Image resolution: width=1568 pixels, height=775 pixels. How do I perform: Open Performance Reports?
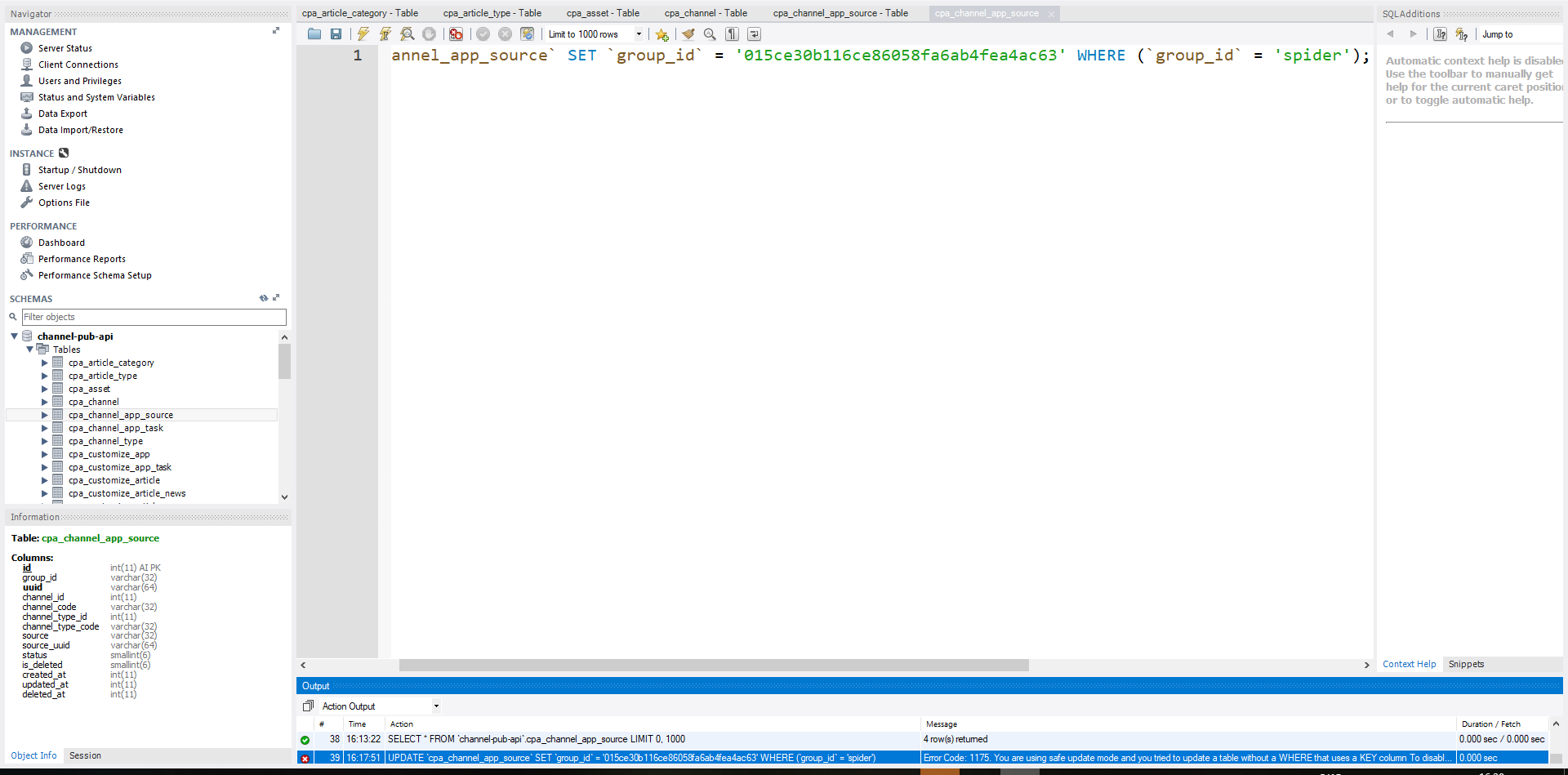pos(82,259)
